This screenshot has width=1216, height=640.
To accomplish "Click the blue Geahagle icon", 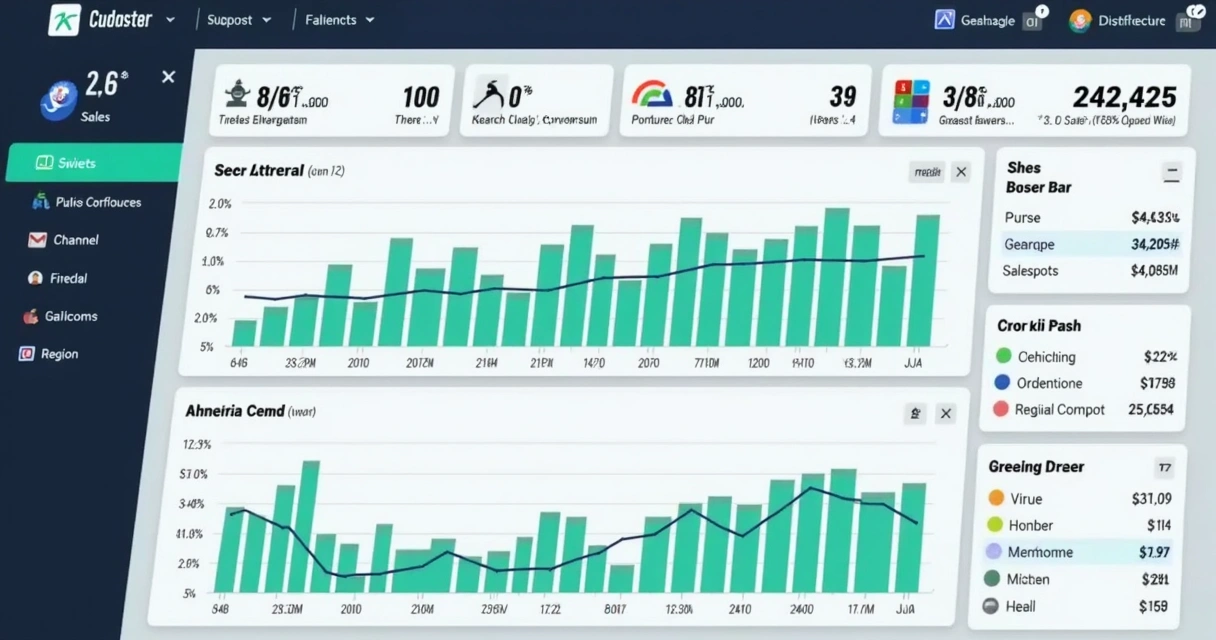I will coord(944,19).
